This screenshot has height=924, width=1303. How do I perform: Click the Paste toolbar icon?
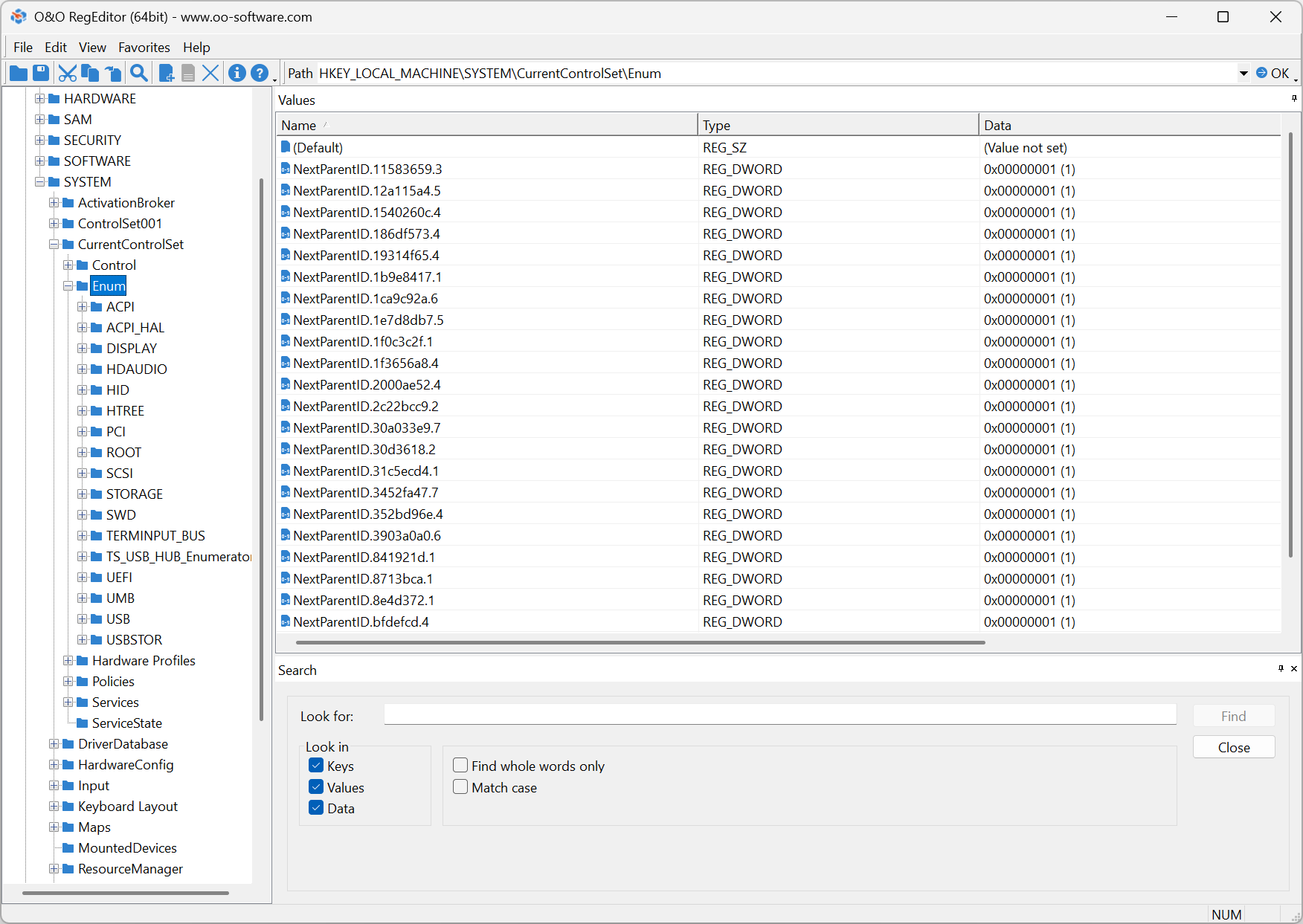[x=113, y=73]
